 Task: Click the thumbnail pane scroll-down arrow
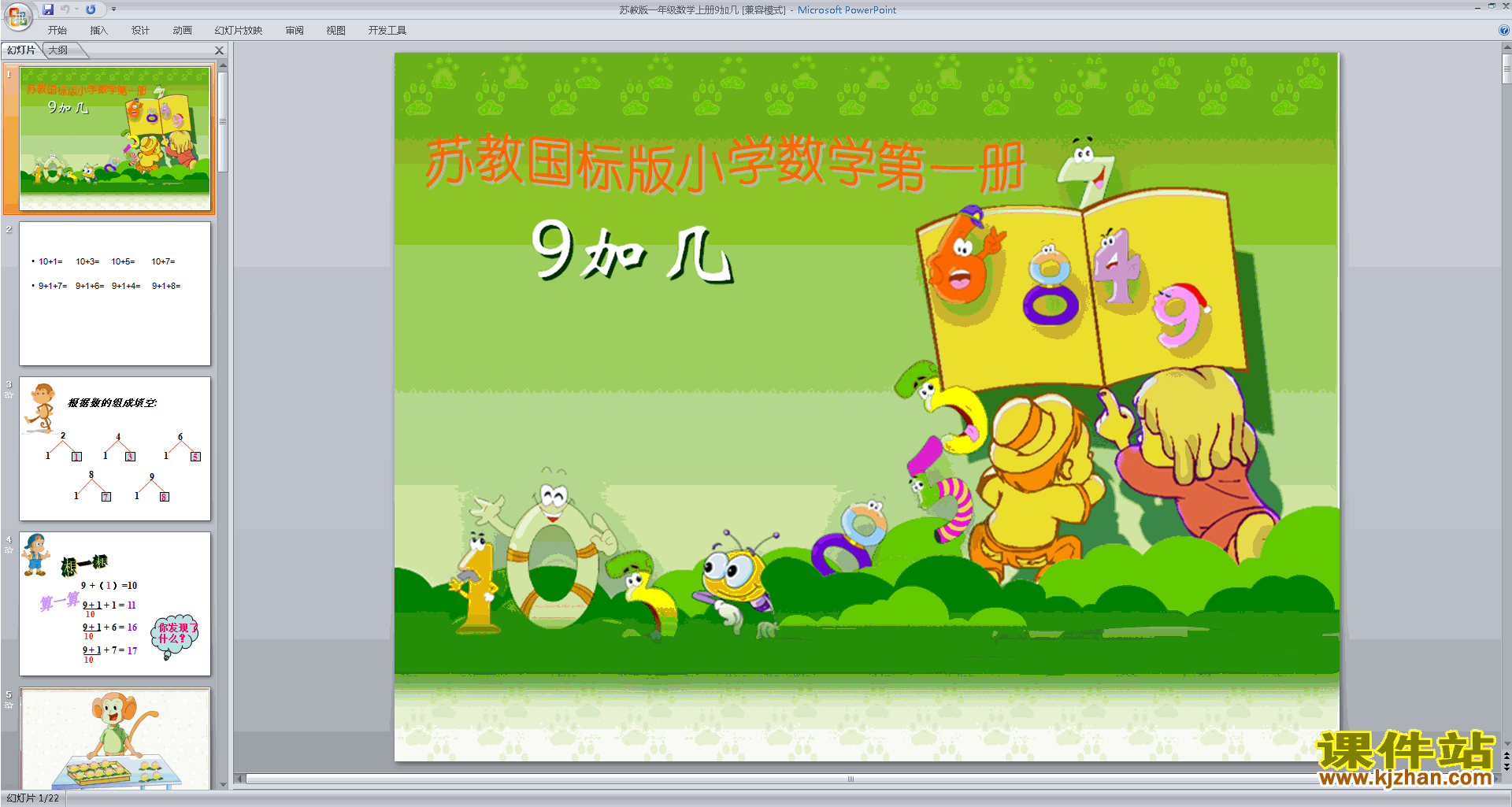[x=223, y=784]
